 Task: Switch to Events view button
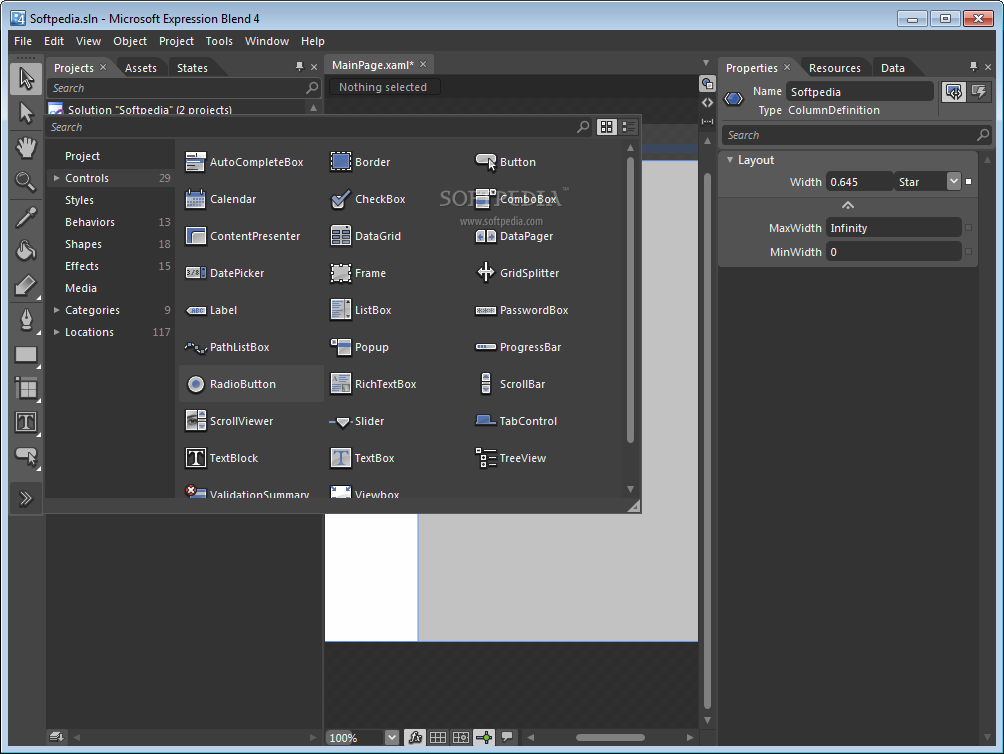point(979,92)
